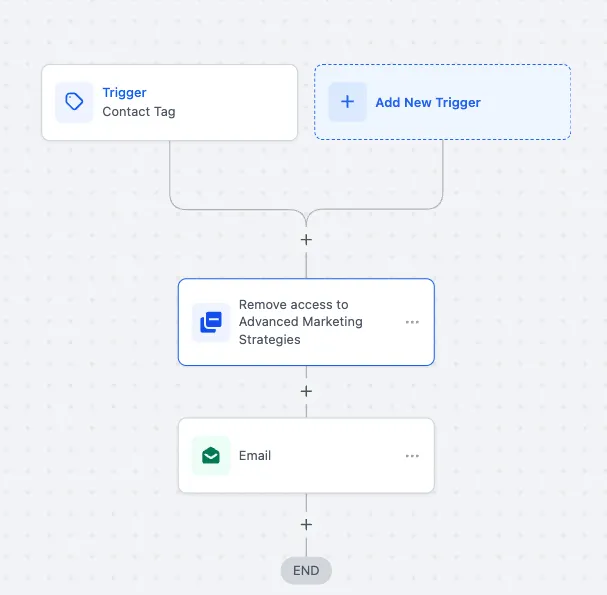Click the END node
Viewport: 607px width, 595px height.
(306, 571)
